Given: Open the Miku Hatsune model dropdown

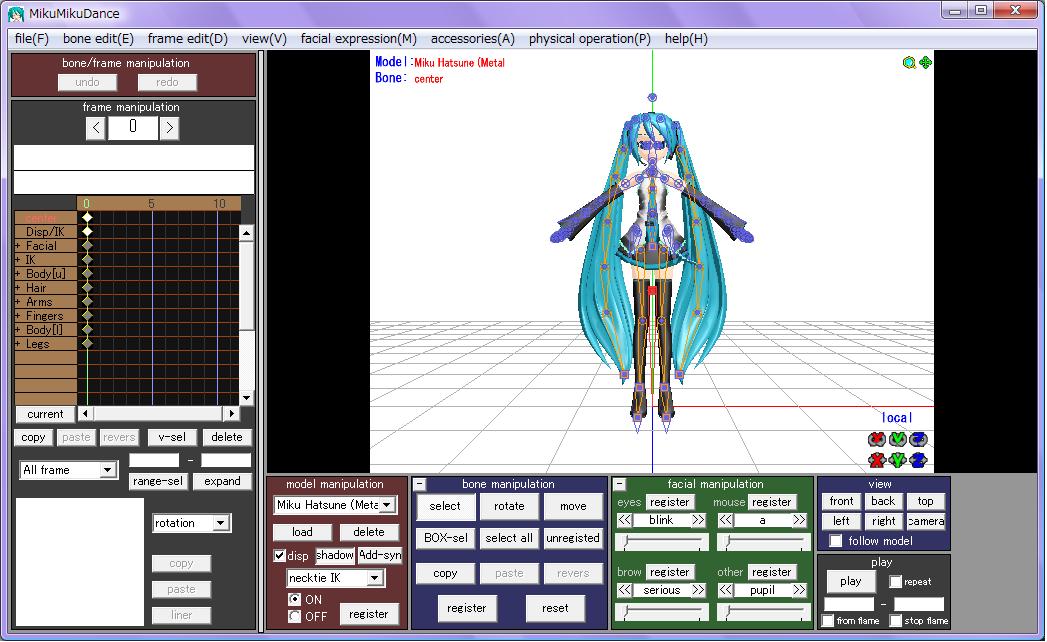Looking at the screenshot, I should pyautogui.click(x=387, y=505).
